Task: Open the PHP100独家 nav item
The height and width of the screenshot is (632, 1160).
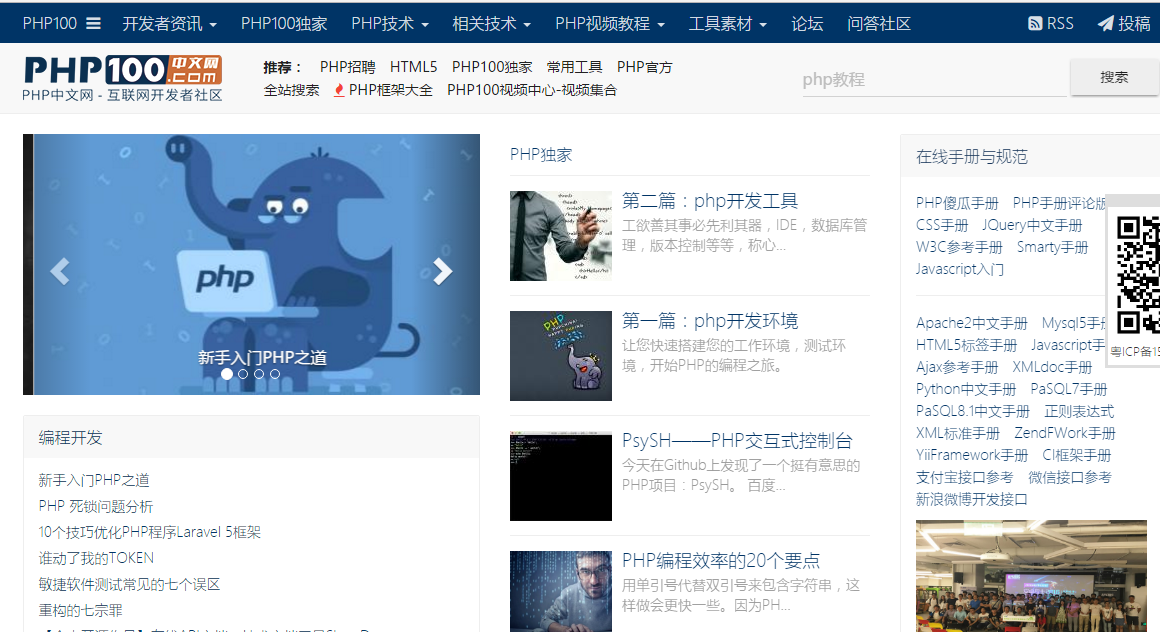Action: click(x=284, y=24)
